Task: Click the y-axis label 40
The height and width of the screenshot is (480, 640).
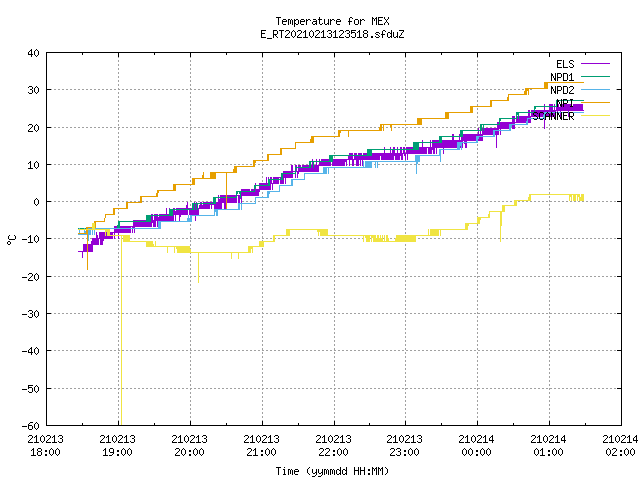Action: point(33,53)
